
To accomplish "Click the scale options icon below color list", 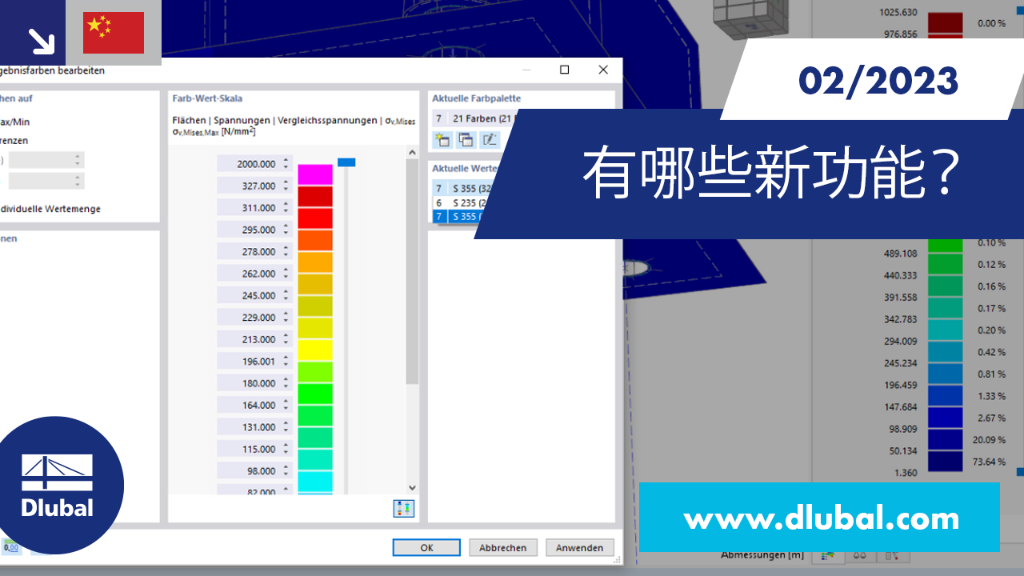I will [404, 509].
